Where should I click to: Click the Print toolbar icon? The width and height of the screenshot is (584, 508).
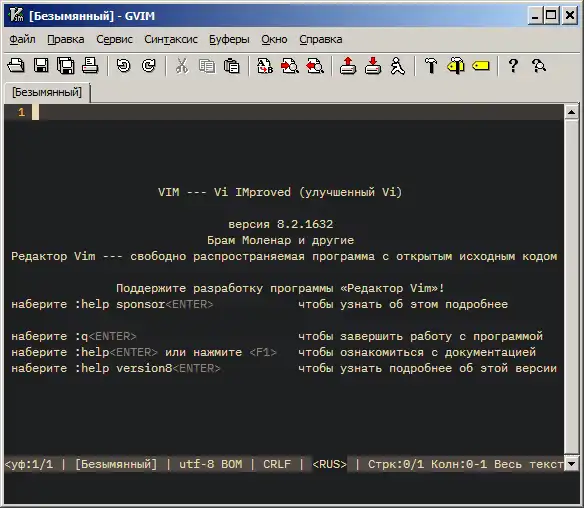click(x=90, y=66)
